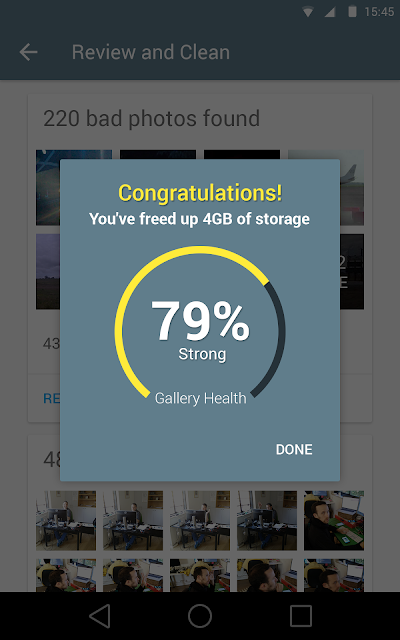Viewport: 400px width, 640px height.
Task: Open the top-row man at green desk photo
Action: click(x=334, y=520)
